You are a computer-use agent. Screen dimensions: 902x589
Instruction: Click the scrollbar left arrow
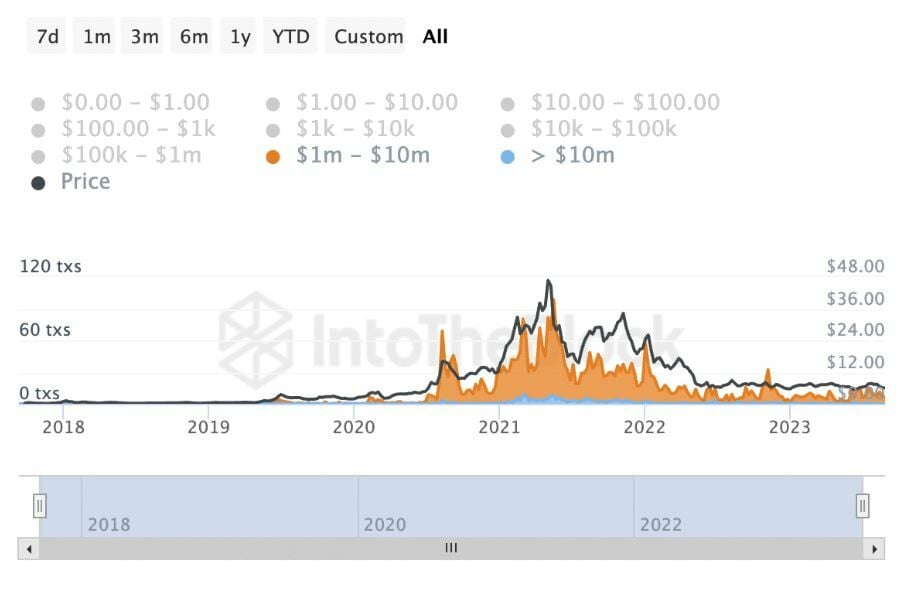pos(28,548)
